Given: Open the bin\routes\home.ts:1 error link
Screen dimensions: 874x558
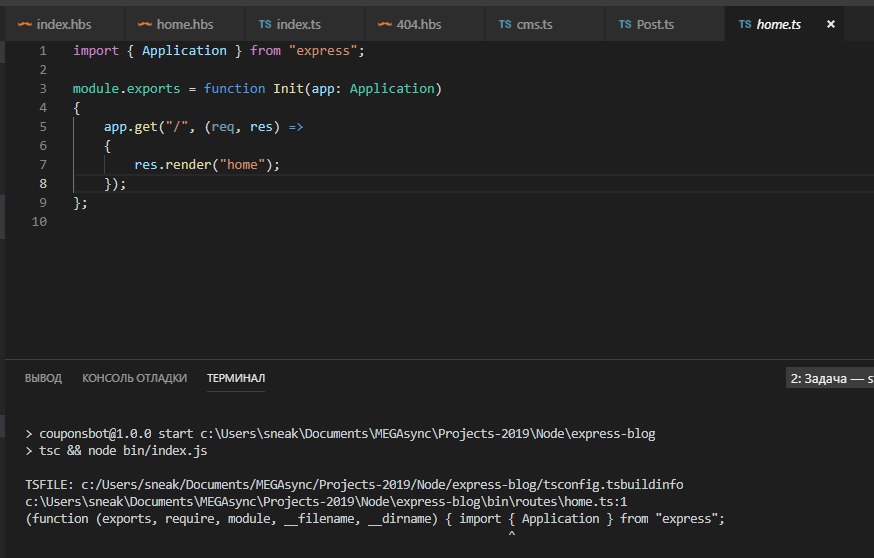Looking at the screenshot, I should pyautogui.click(x=326, y=501).
